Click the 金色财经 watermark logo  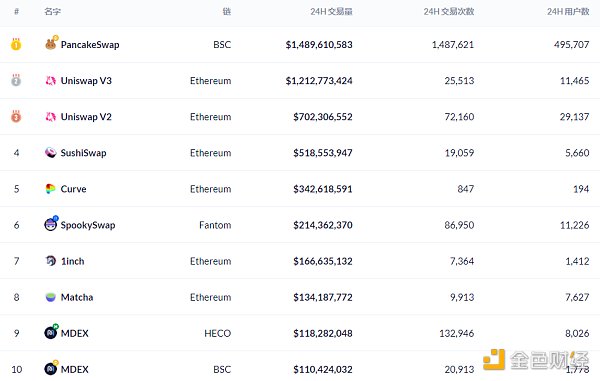point(536,360)
